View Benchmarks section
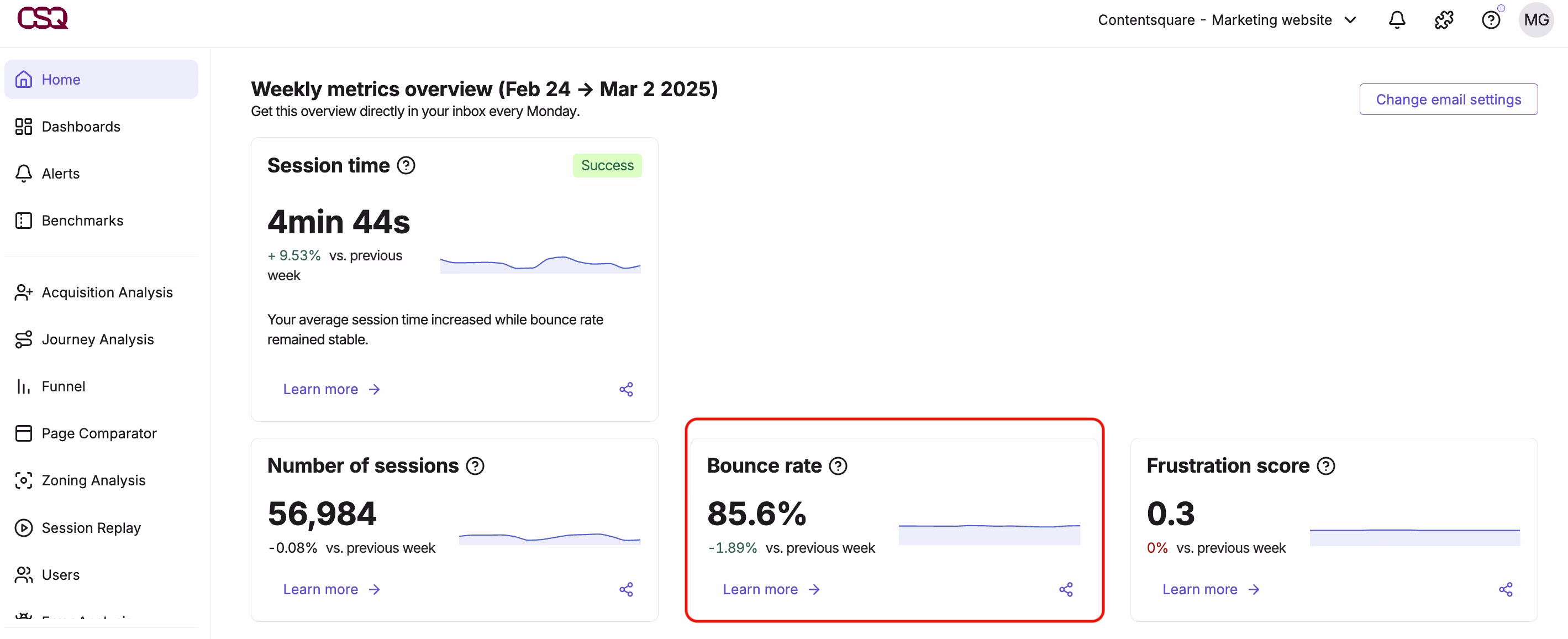Viewport: 1568px width, 639px height. 82,221
